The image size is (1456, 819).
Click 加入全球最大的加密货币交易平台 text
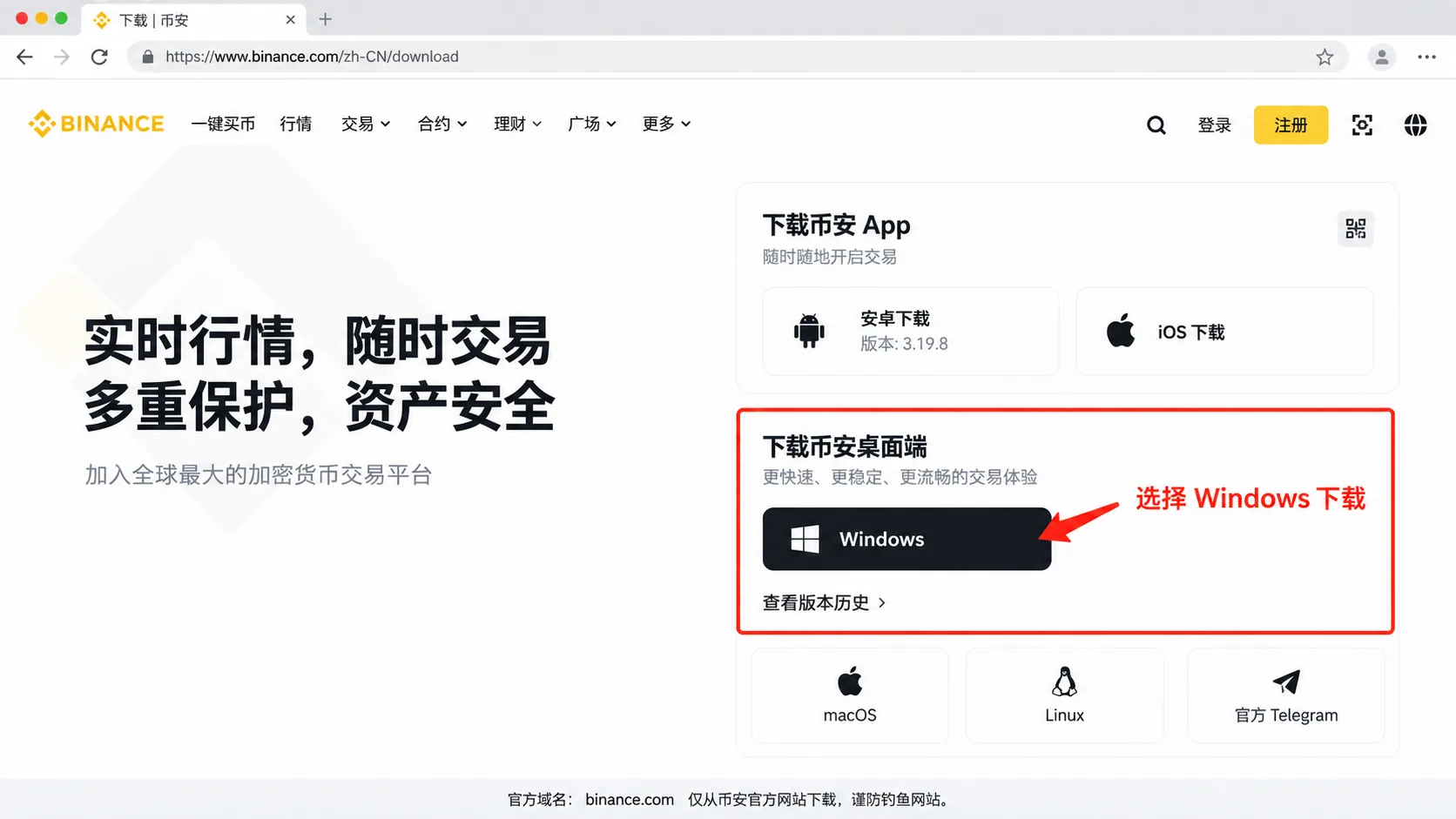259,475
